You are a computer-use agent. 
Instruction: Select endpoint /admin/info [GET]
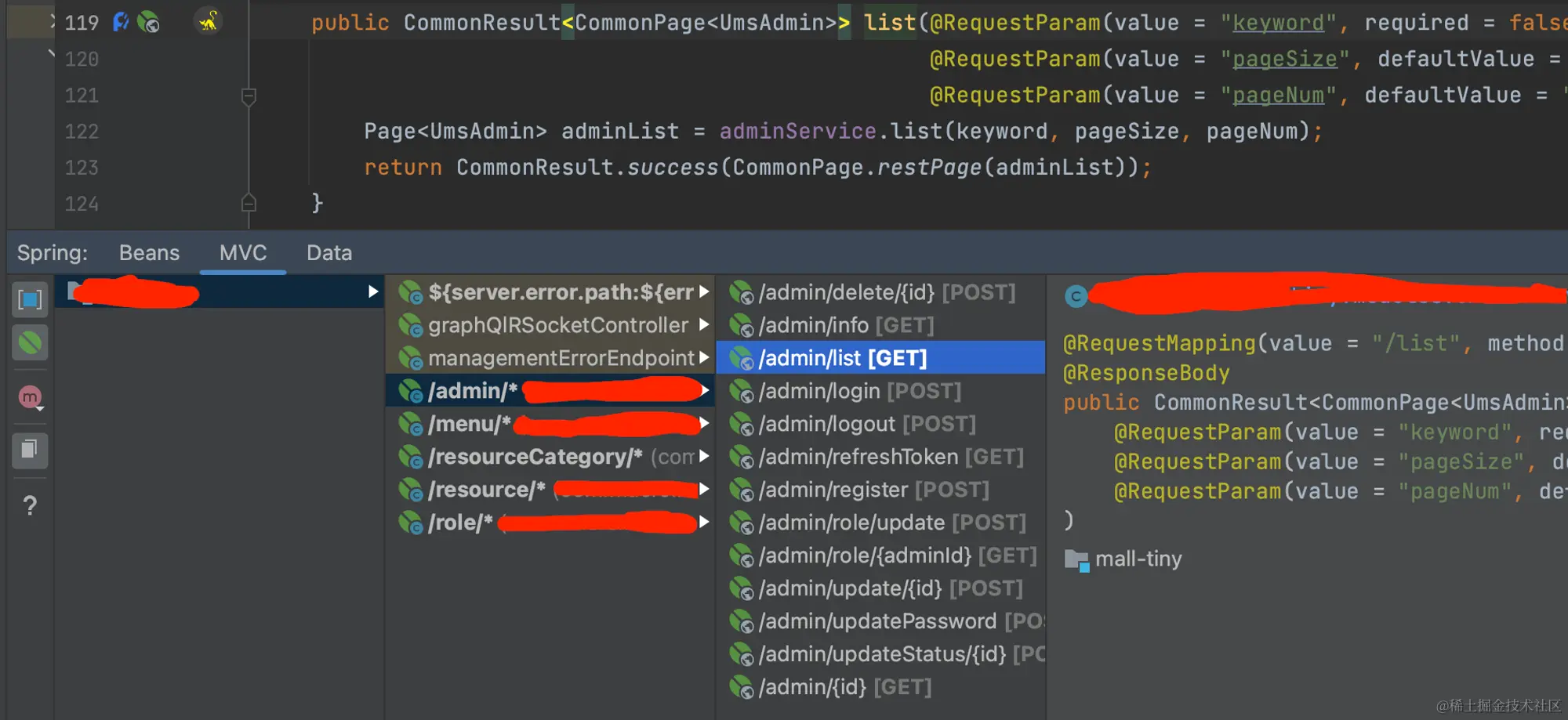880,325
